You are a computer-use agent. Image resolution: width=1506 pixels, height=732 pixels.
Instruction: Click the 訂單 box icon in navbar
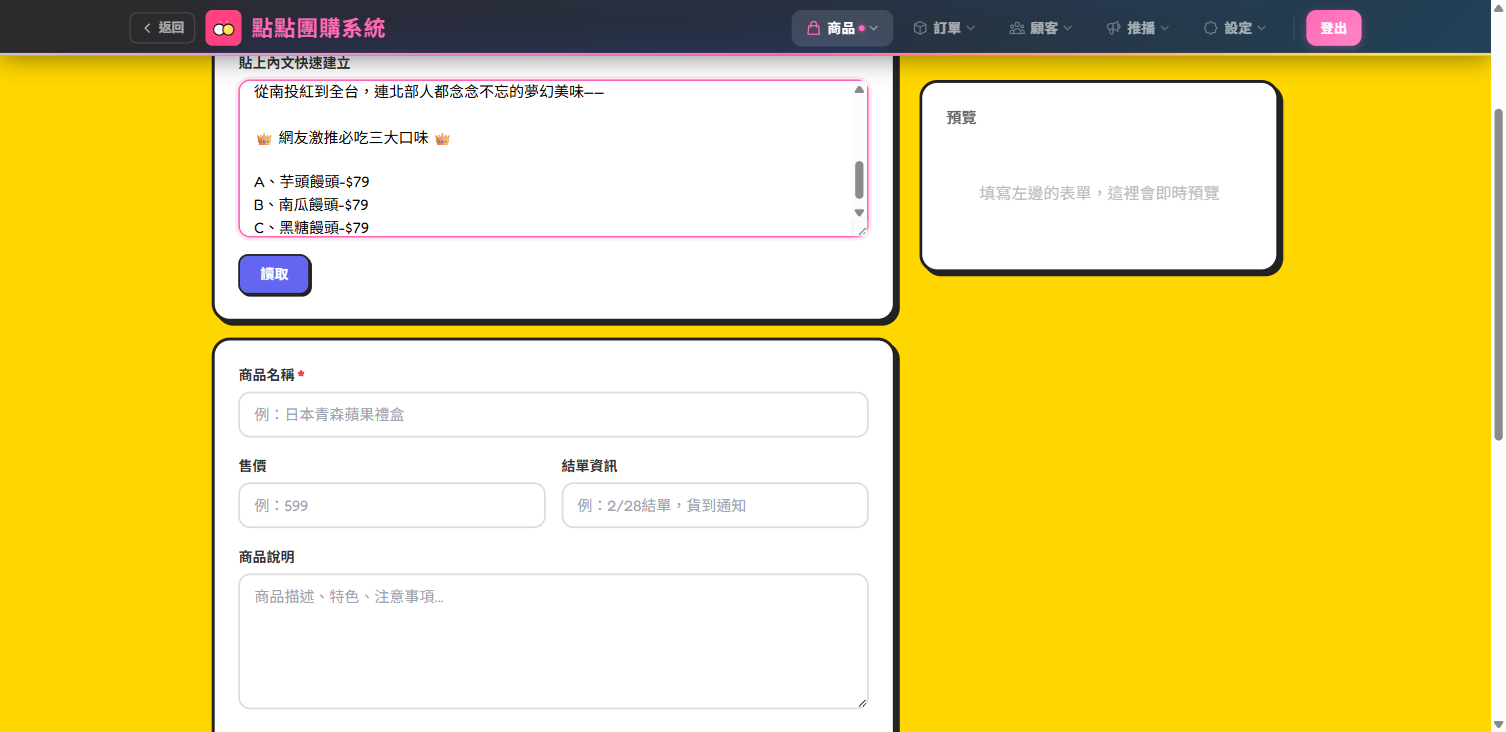click(920, 28)
